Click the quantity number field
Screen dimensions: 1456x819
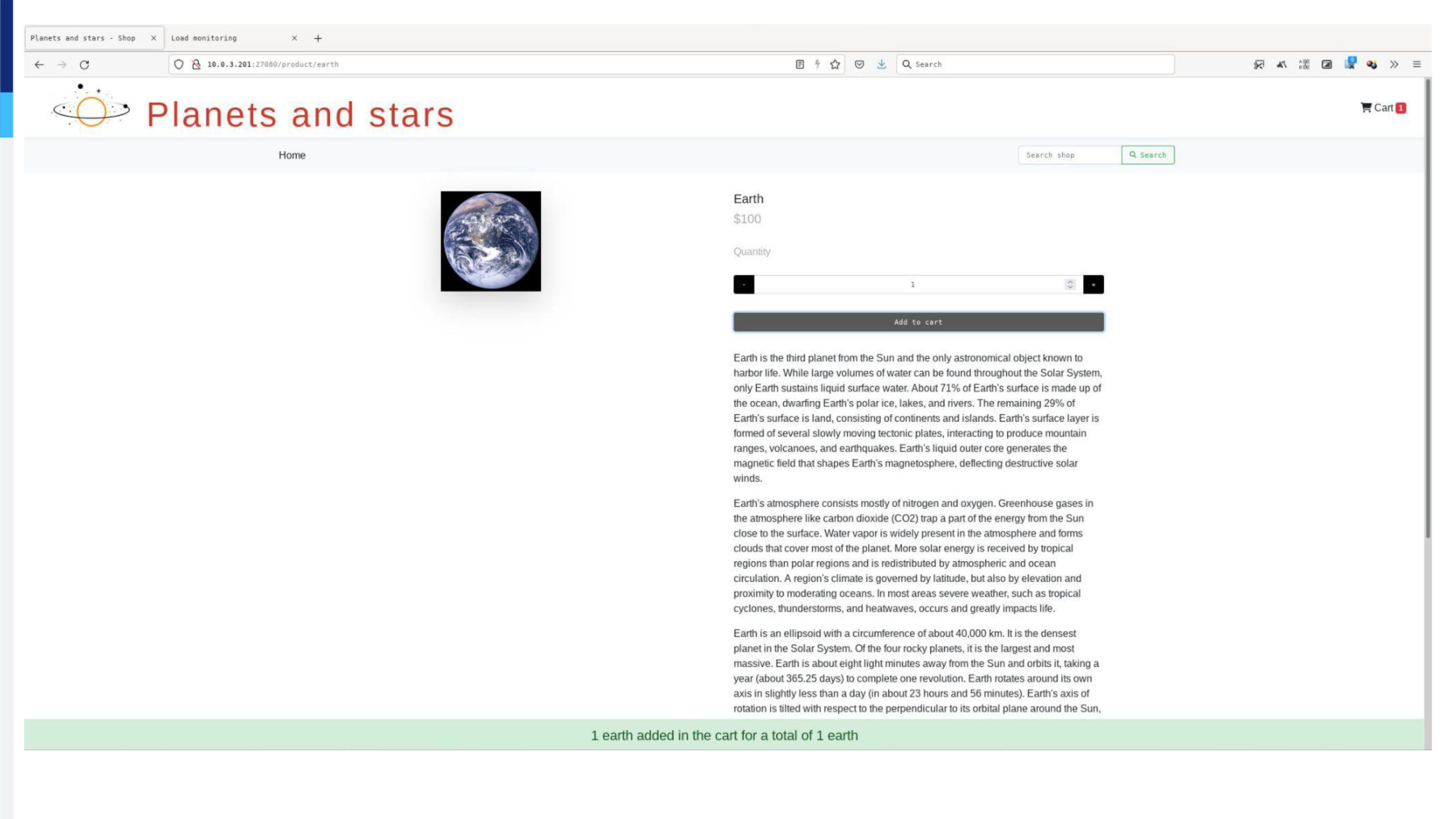tap(912, 285)
